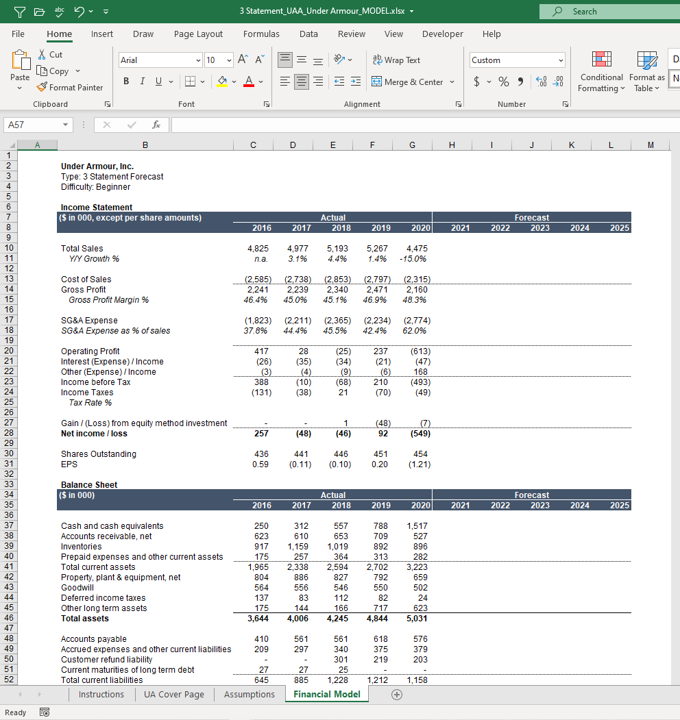The image size is (680, 720).
Task: Click Insert Function fx icon
Action: coord(156,124)
